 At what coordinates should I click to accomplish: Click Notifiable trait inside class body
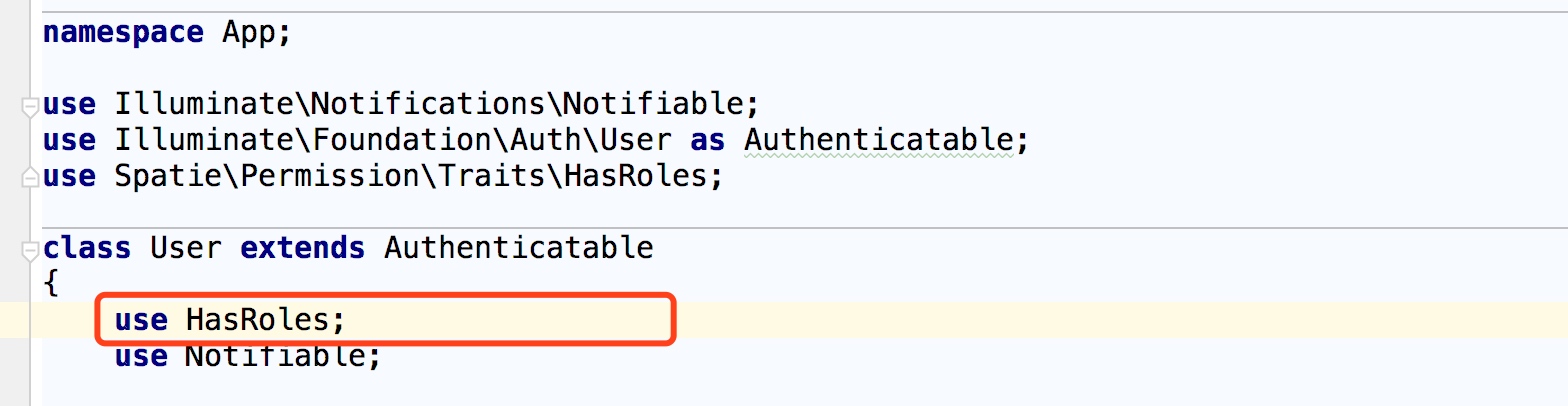pos(275,356)
